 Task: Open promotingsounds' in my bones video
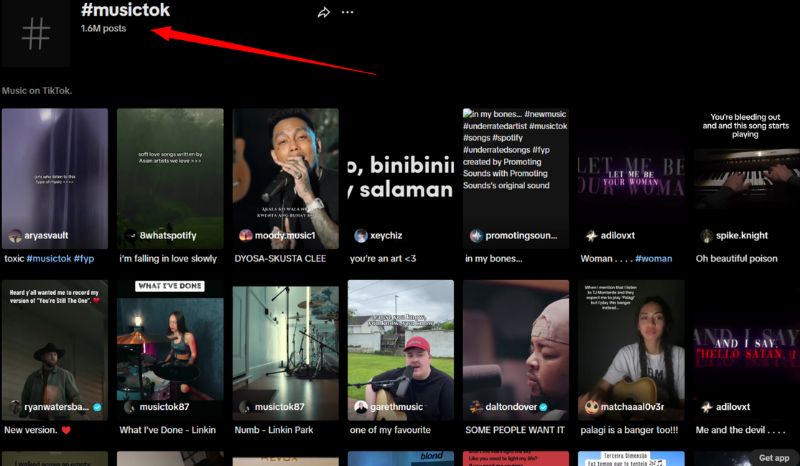[516, 178]
